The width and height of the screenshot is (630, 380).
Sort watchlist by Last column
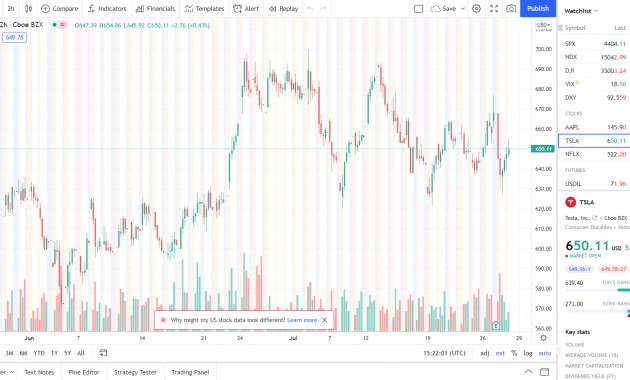pos(620,28)
